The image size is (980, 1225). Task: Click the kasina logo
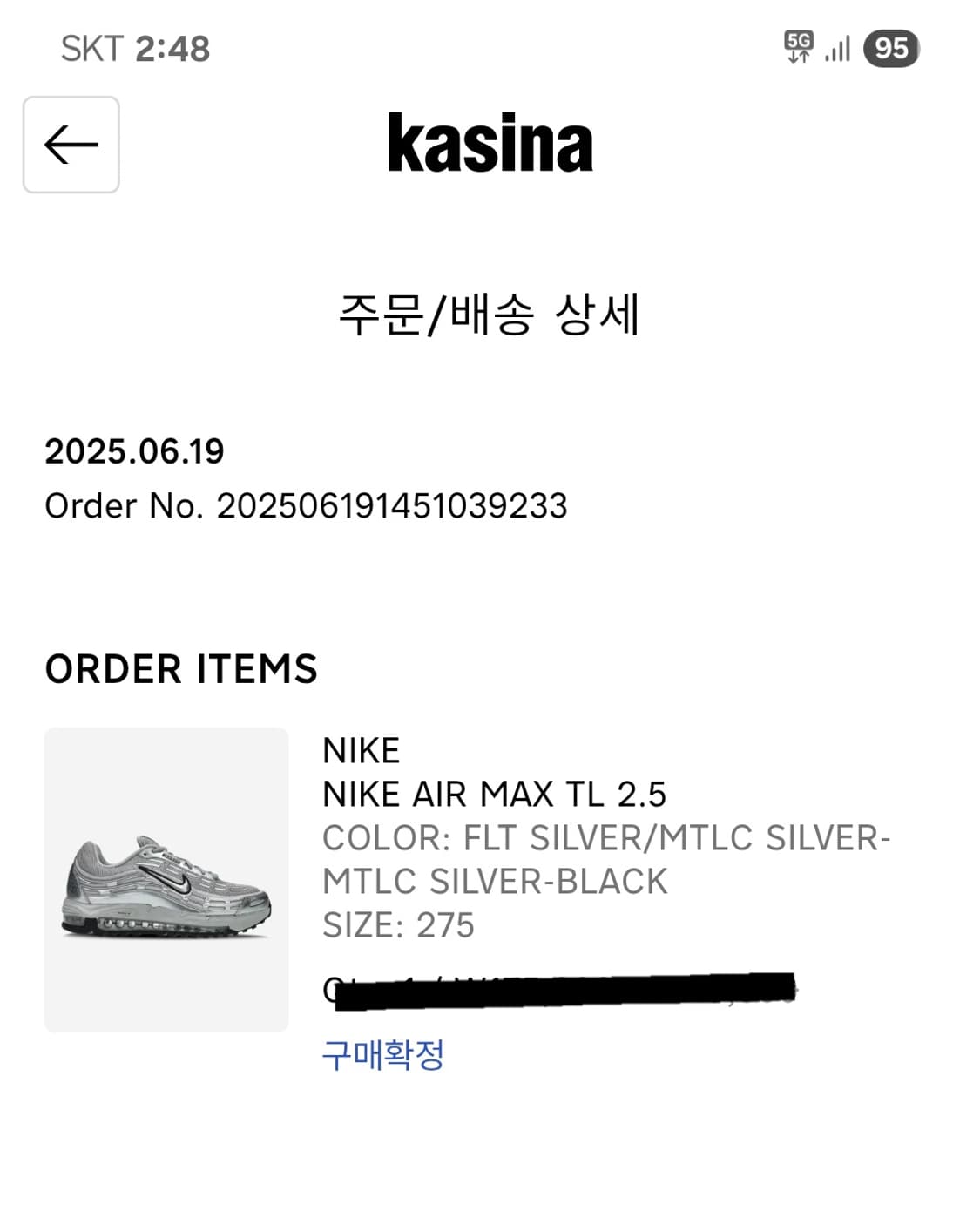(490, 143)
